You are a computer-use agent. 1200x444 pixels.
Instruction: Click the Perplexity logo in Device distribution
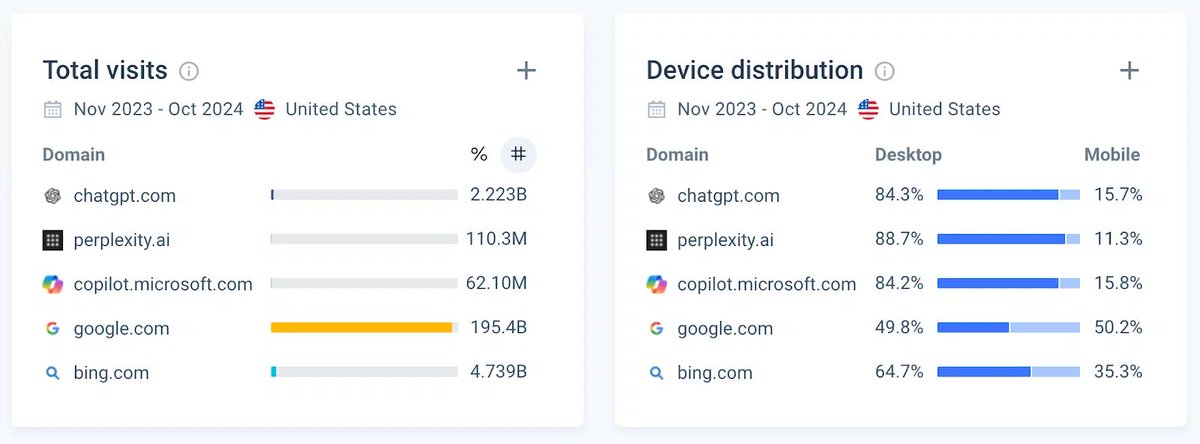point(656,240)
